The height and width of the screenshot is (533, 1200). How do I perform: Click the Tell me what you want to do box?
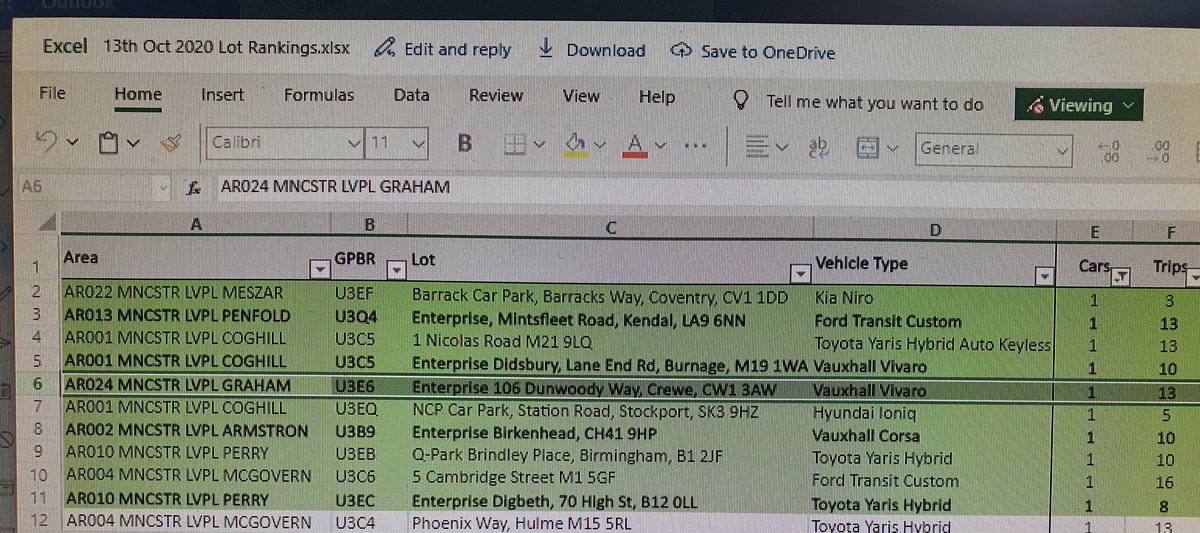click(x=859, y=102)
